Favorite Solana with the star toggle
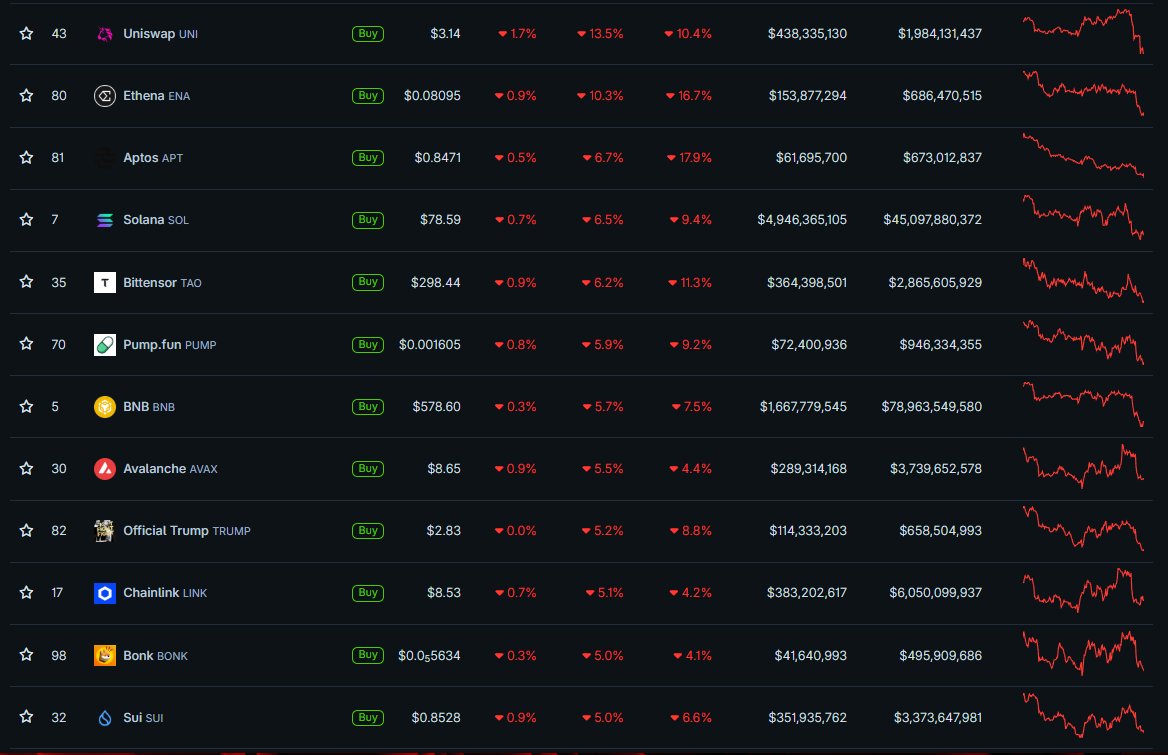The image size is (1168, 755). 27,220
